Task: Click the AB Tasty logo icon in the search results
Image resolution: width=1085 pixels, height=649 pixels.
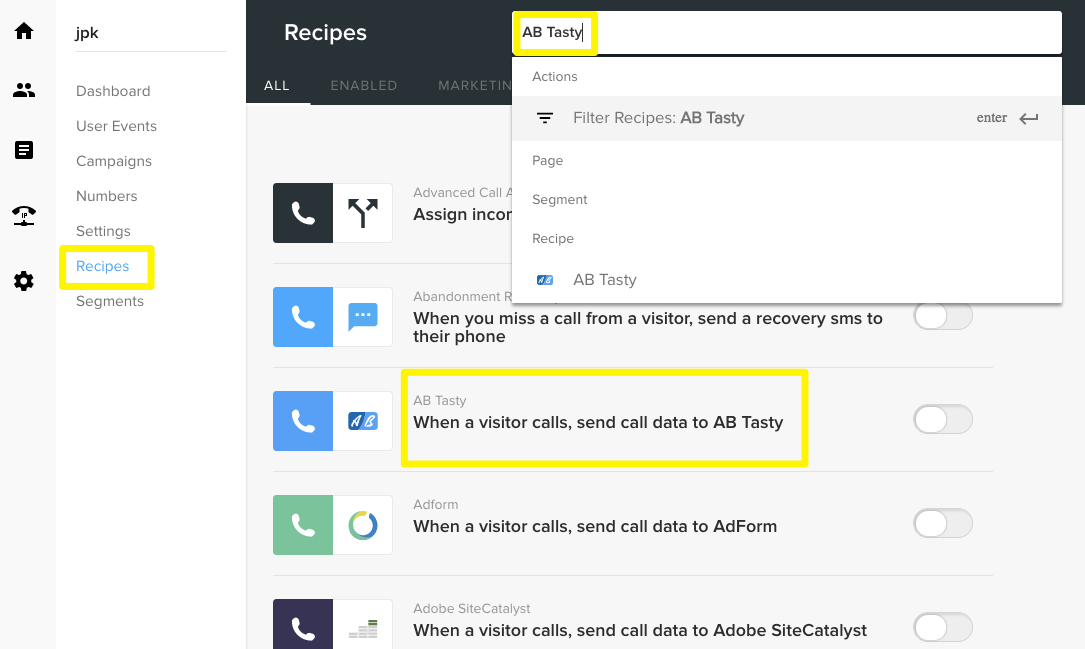Action: (x=545, y=280)
